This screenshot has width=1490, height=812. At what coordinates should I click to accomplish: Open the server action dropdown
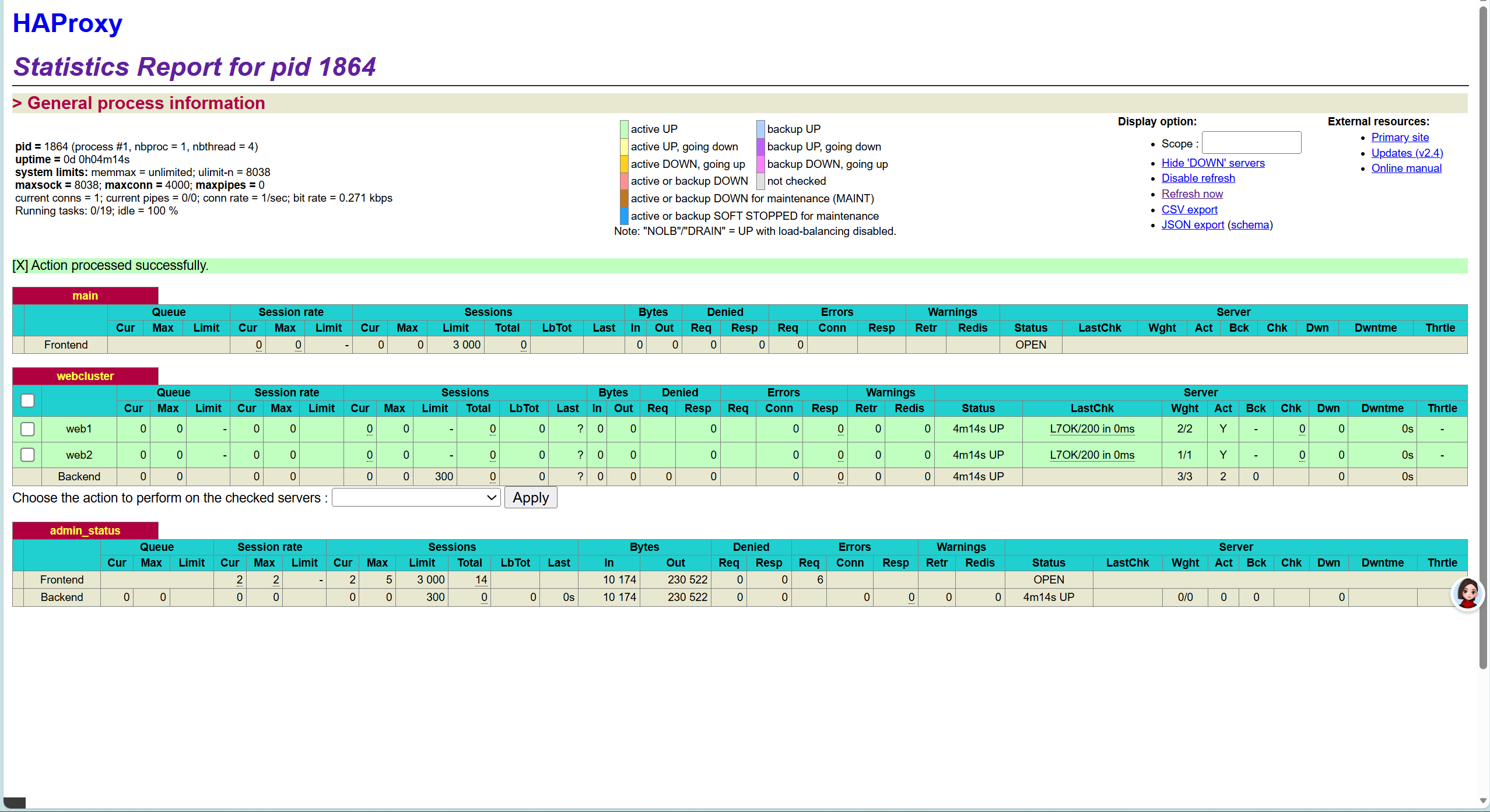416,498
